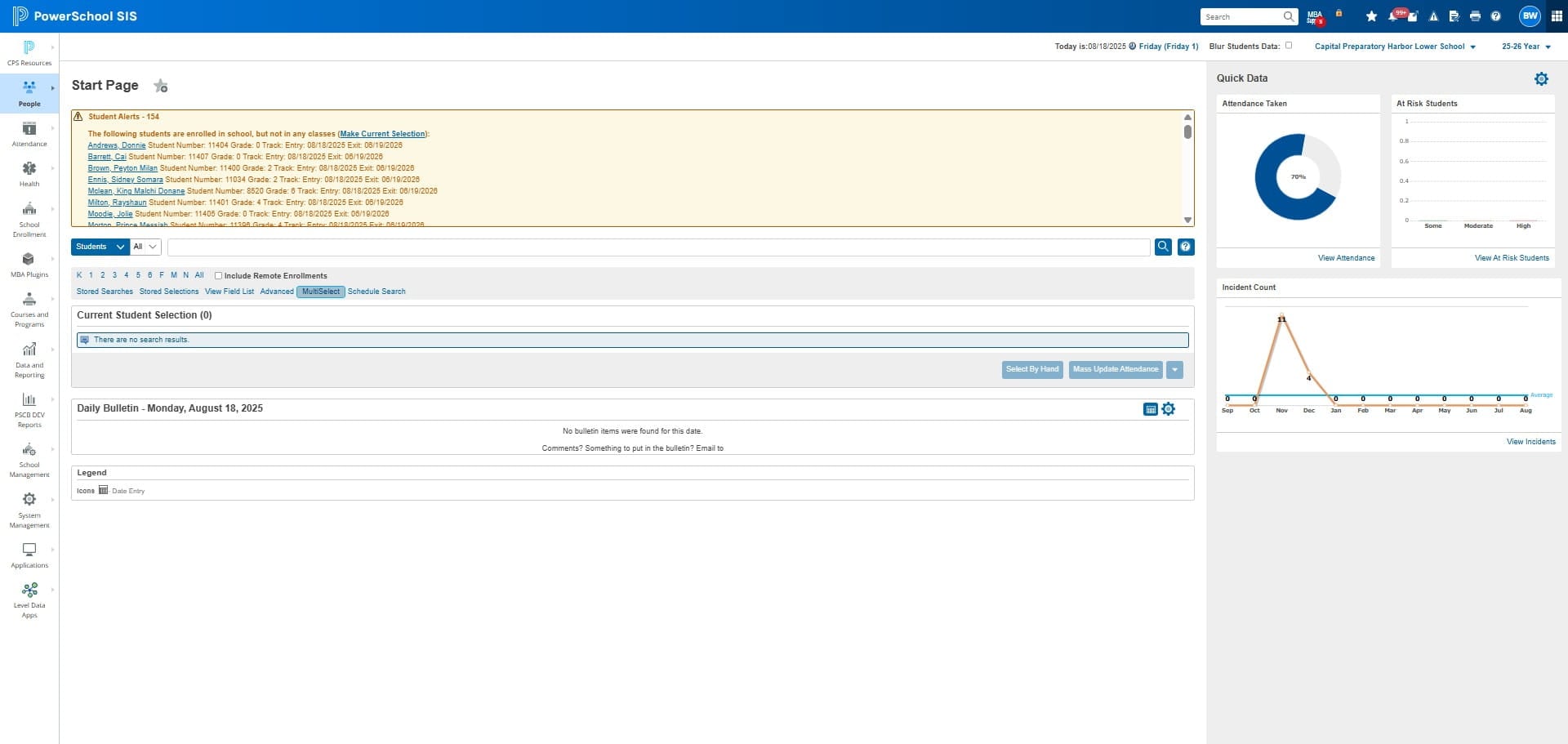Open the favorites star in header

pyautogui.click(x=1371, y=16)
